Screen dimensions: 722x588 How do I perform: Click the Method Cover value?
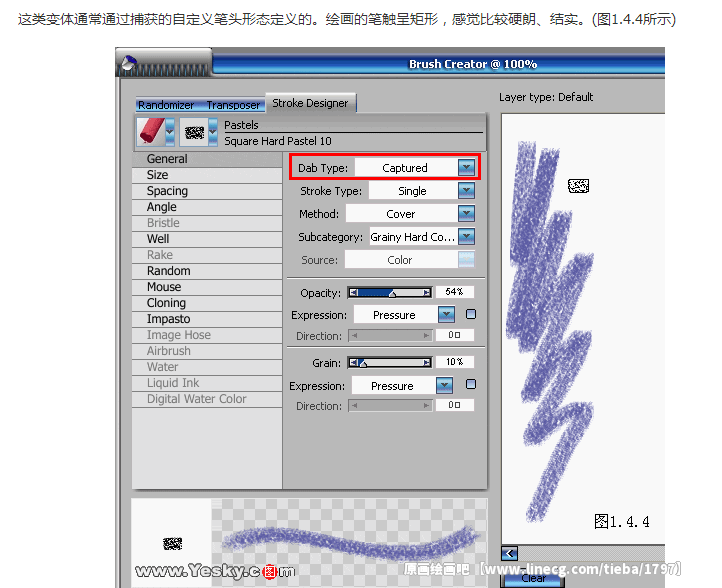pyautogui.click(x=401, y=214)
